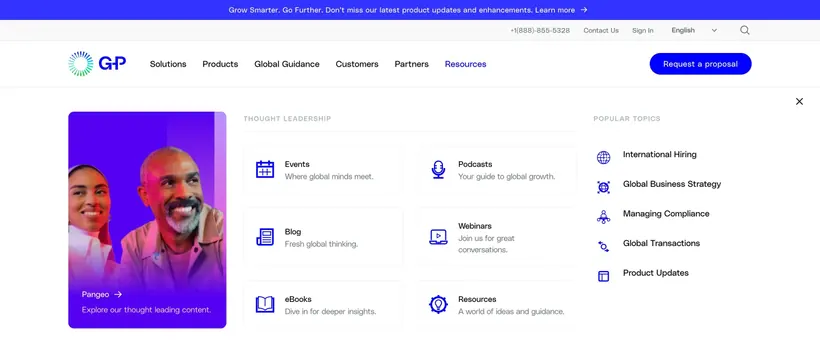Click the arrow next to Pangeo

click(x=118, y=295)
